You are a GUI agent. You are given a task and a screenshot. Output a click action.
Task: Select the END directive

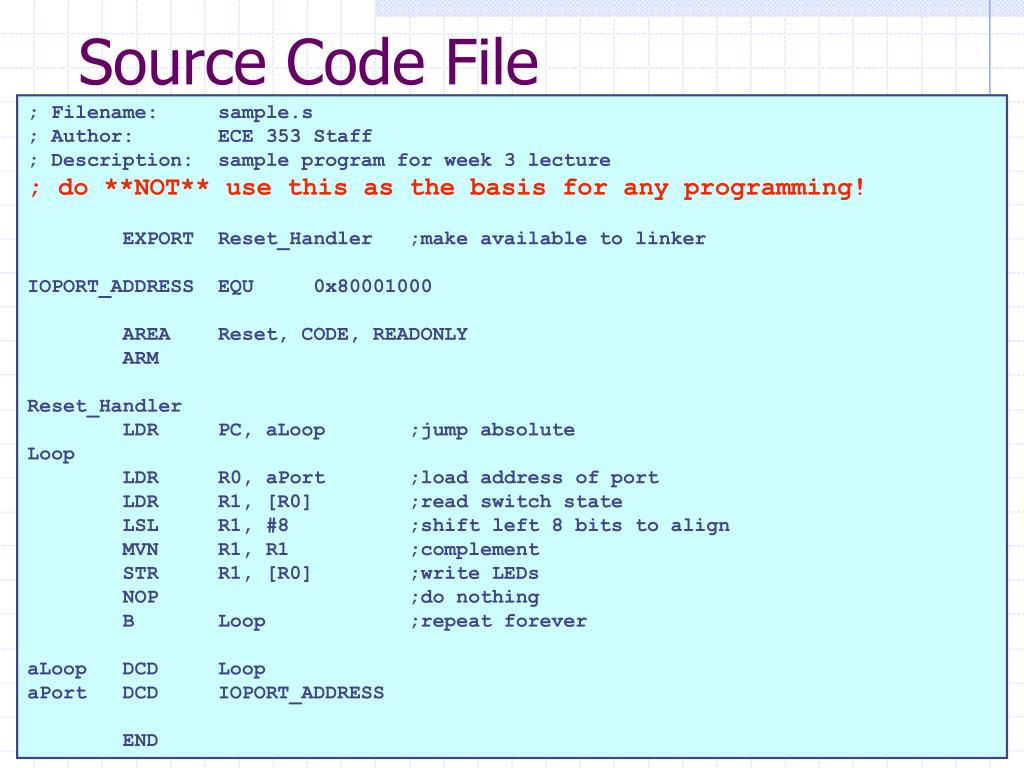[x=140, y=741]
